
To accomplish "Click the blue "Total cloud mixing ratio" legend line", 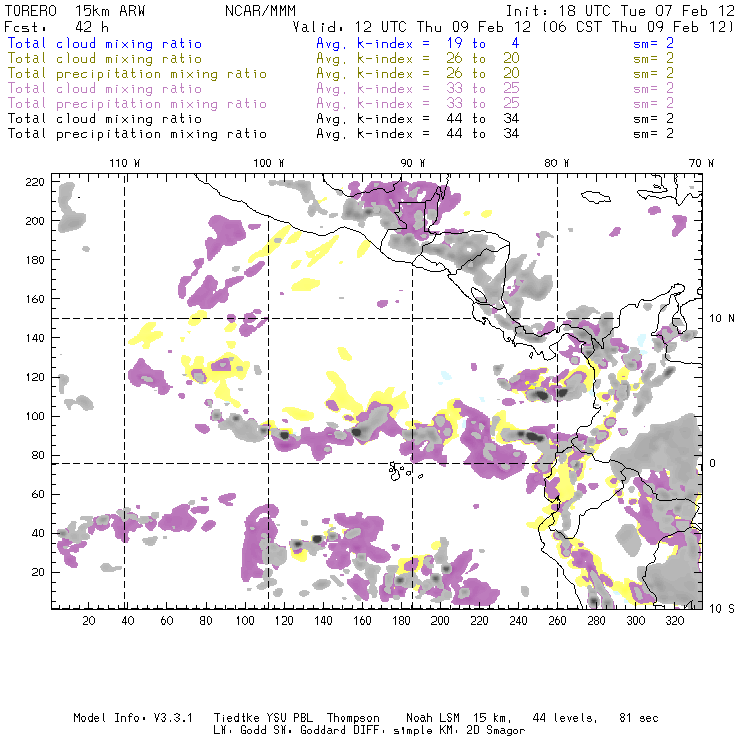I will pyautogui.click(x=105, y=43).
